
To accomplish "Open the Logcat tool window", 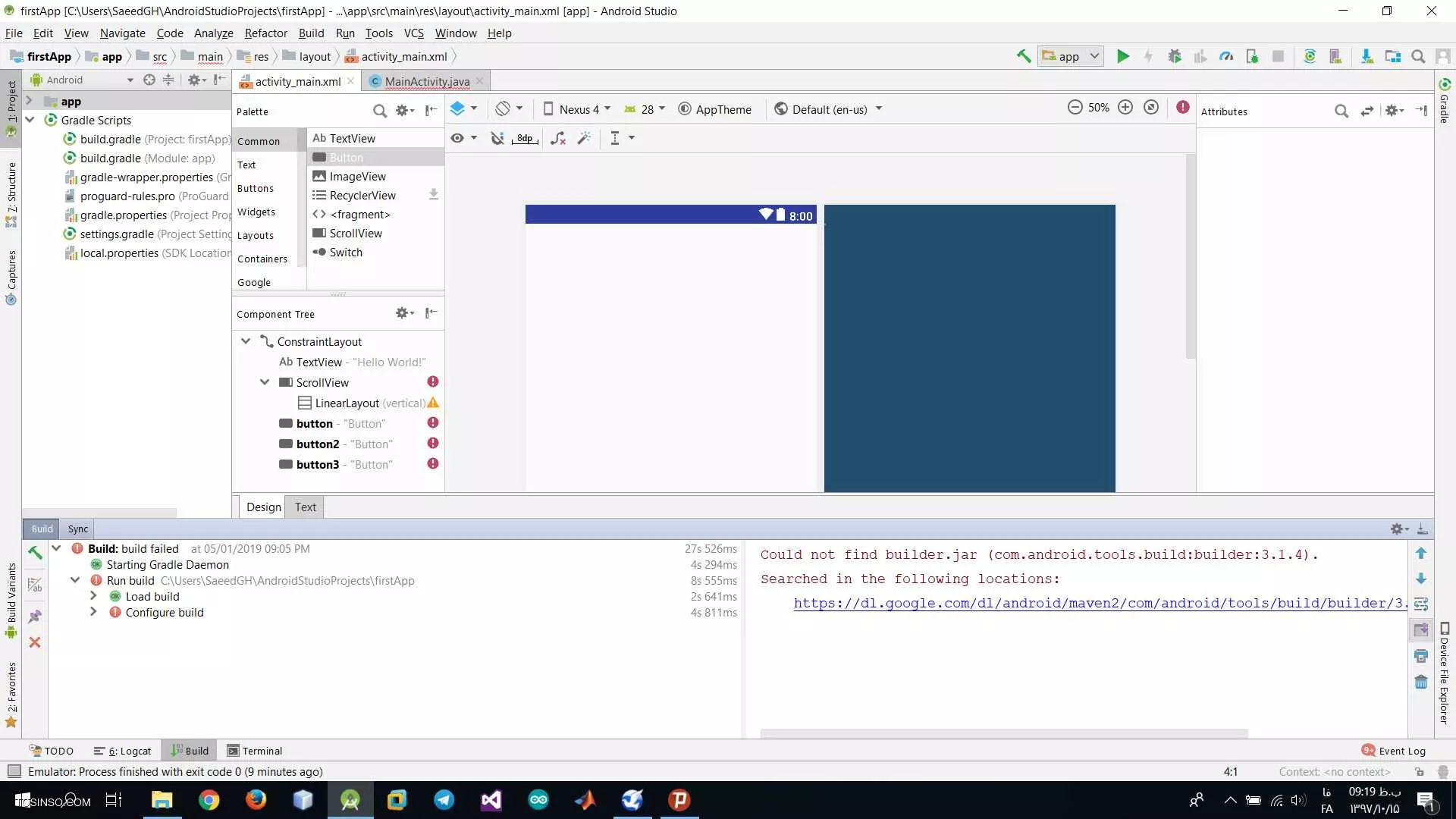I will pos(123,751).
